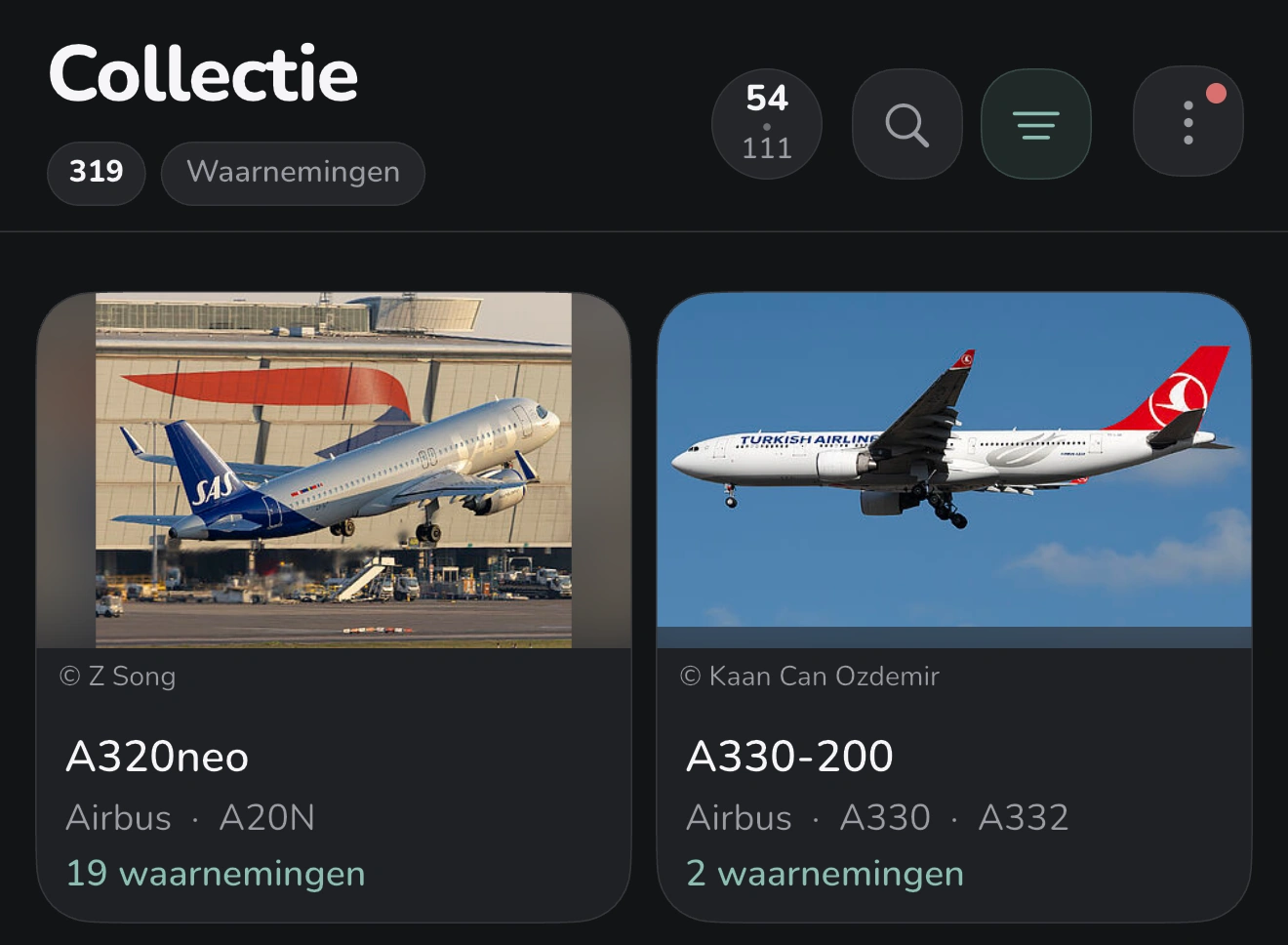Click the Airbus manufacturer on A330-200 card

pyautogui.click(x=739, y=818)
